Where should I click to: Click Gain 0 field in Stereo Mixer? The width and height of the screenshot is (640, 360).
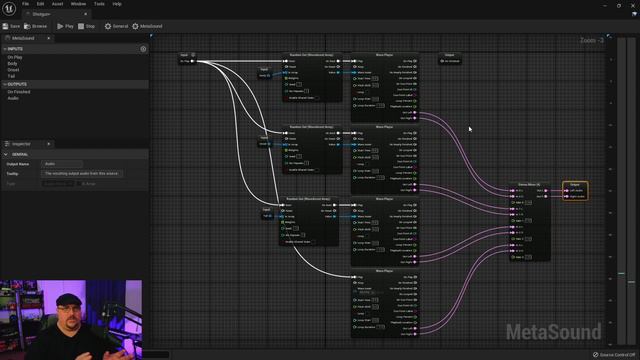pyautogui.click(x=528, y=202)
